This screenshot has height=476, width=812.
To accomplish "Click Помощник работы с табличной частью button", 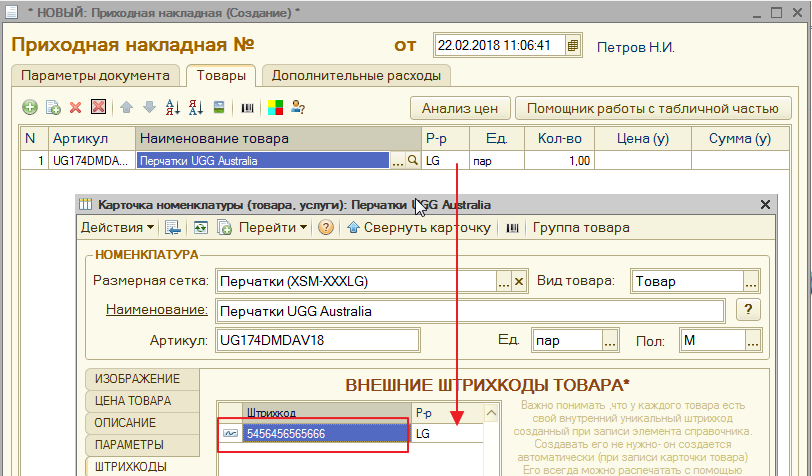I will [653, 108].
